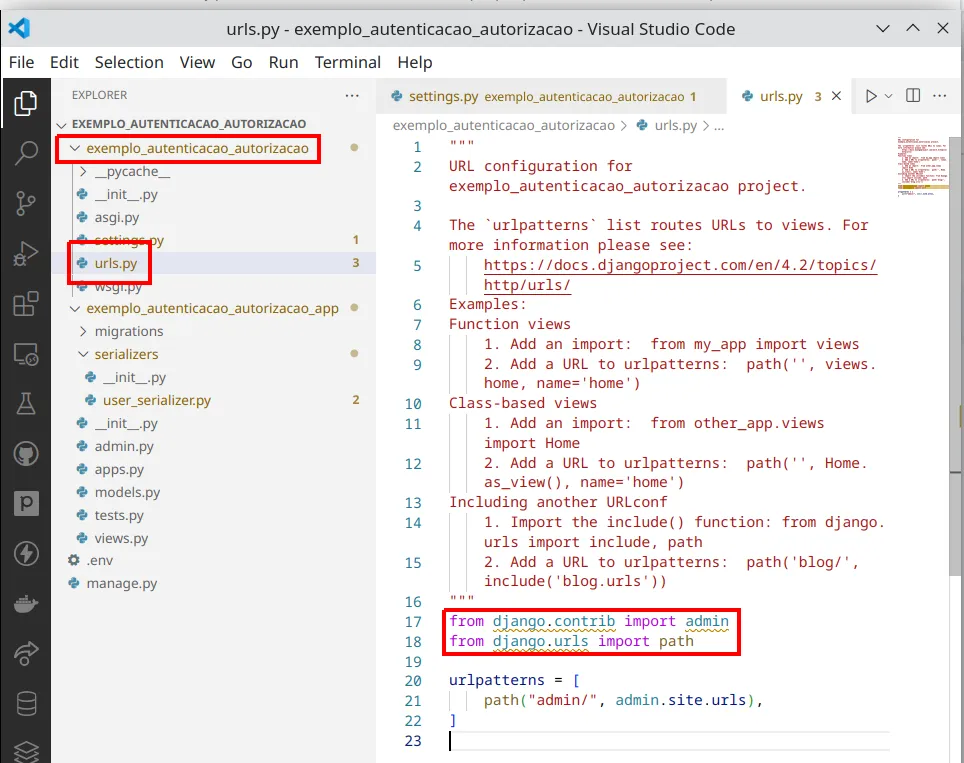Open the View menu

(197, 62)
